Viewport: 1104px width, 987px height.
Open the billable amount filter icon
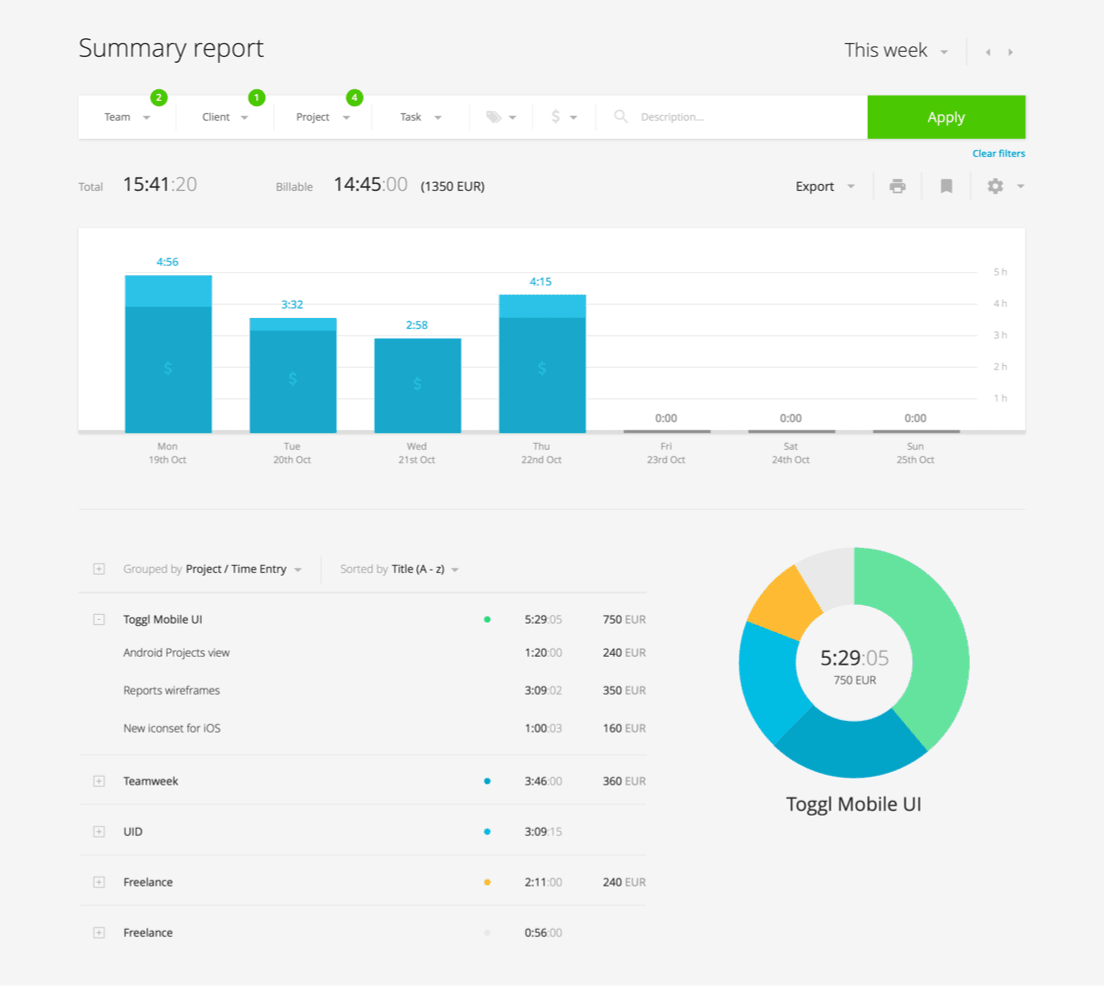tap(557, 116)
